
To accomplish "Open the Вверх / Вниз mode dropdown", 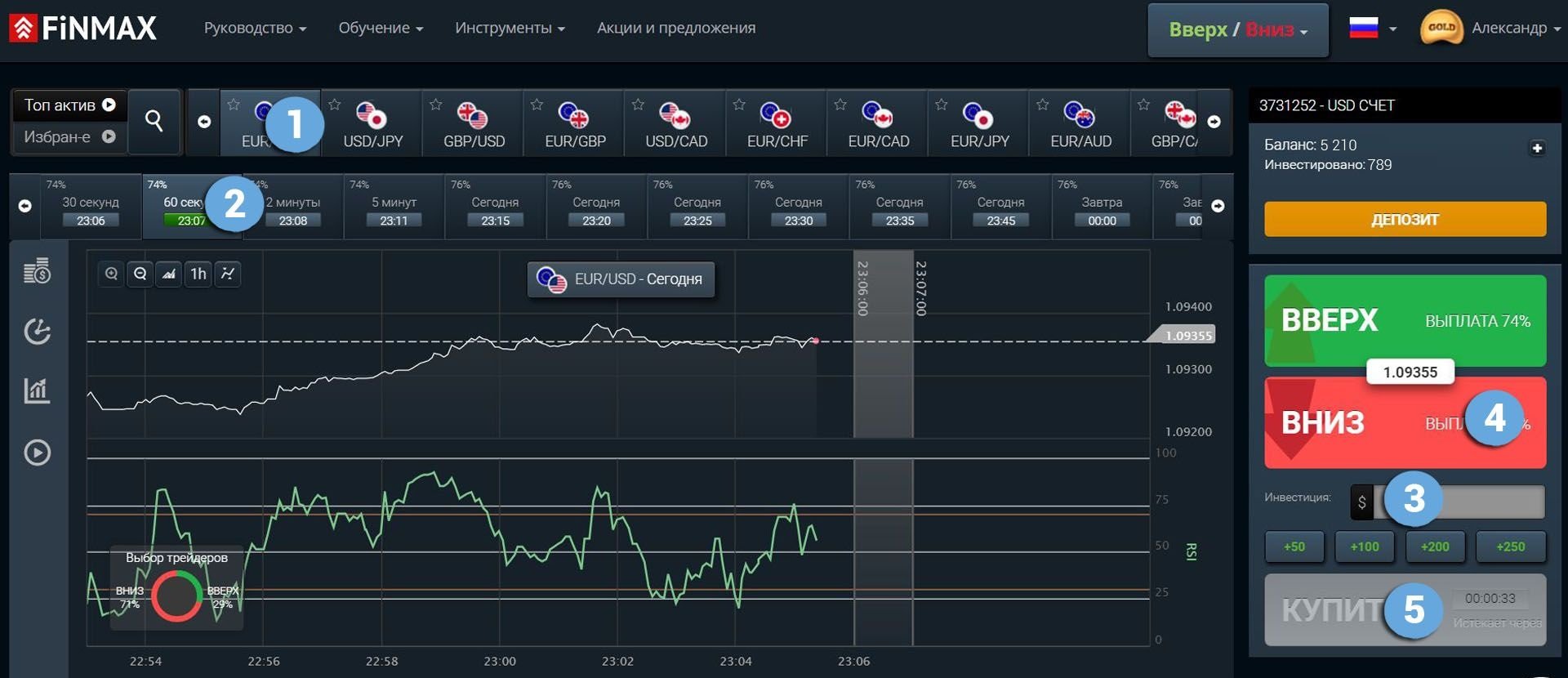I will (x=1238, y=30).
